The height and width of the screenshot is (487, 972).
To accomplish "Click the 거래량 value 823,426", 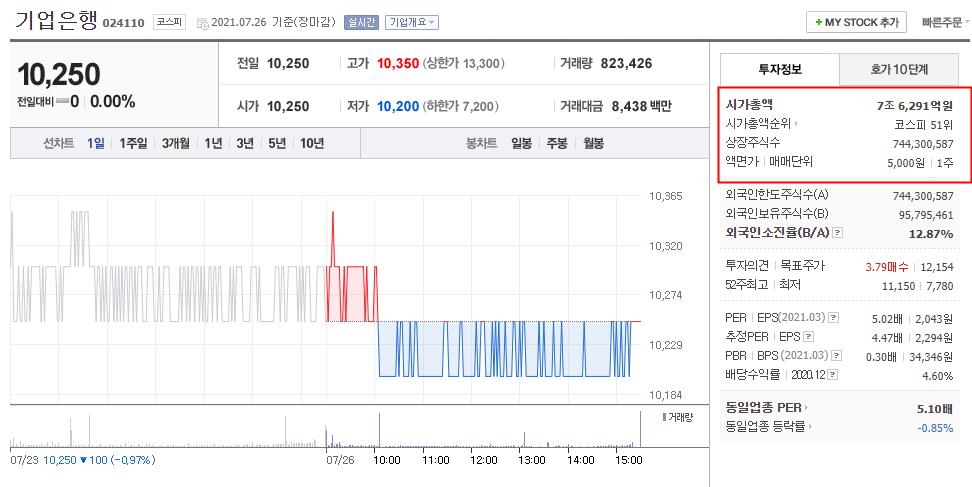I will click(626, 63).
